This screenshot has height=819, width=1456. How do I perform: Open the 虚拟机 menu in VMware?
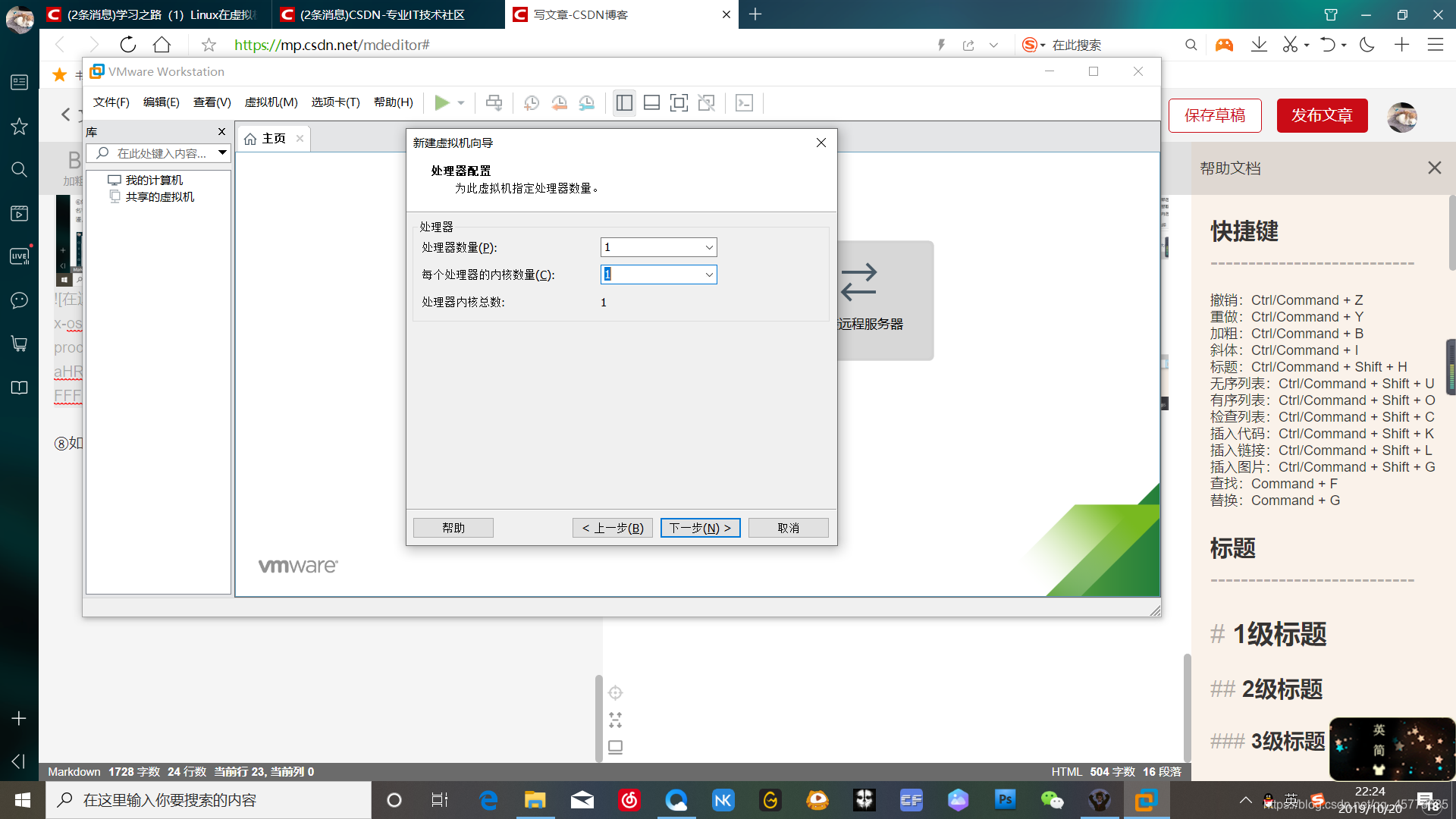(x=272, y=102)
